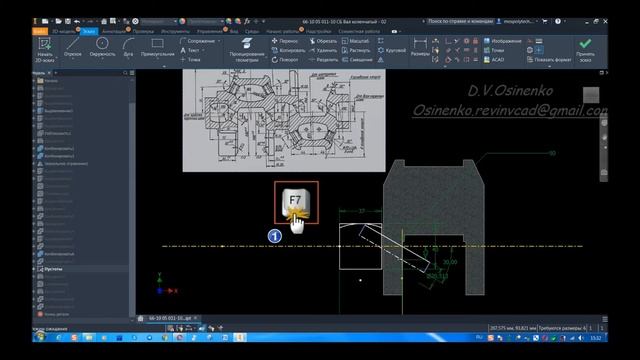
Task: Expand the Текст dropdown arrow
Action: pyautogui.click(x=203, y=50)
